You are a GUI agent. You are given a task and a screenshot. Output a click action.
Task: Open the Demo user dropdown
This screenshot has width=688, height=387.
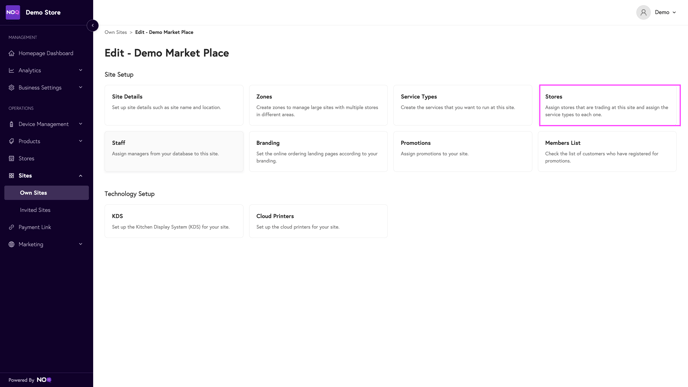pos(665,12)
